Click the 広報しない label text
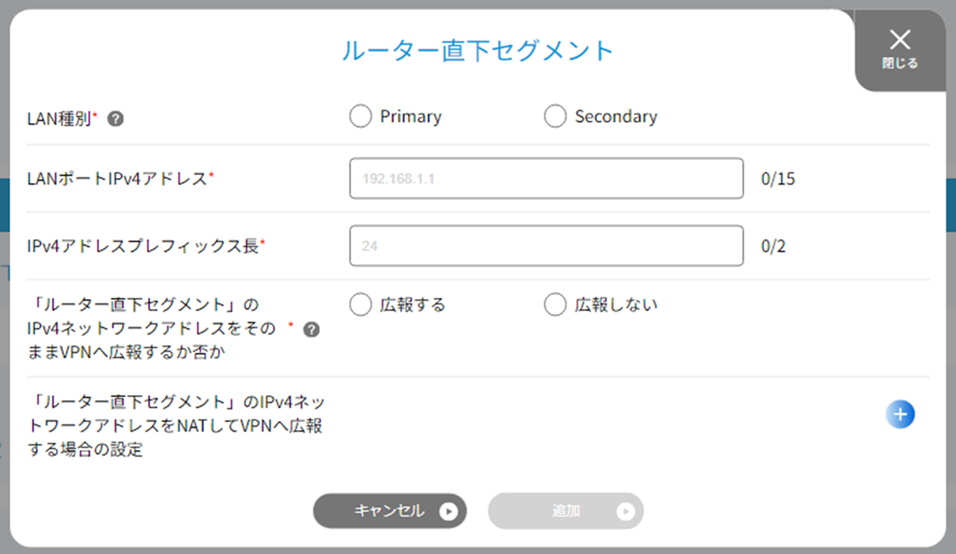The width and height of the screenshot is (956, 554). click(616, 305)
